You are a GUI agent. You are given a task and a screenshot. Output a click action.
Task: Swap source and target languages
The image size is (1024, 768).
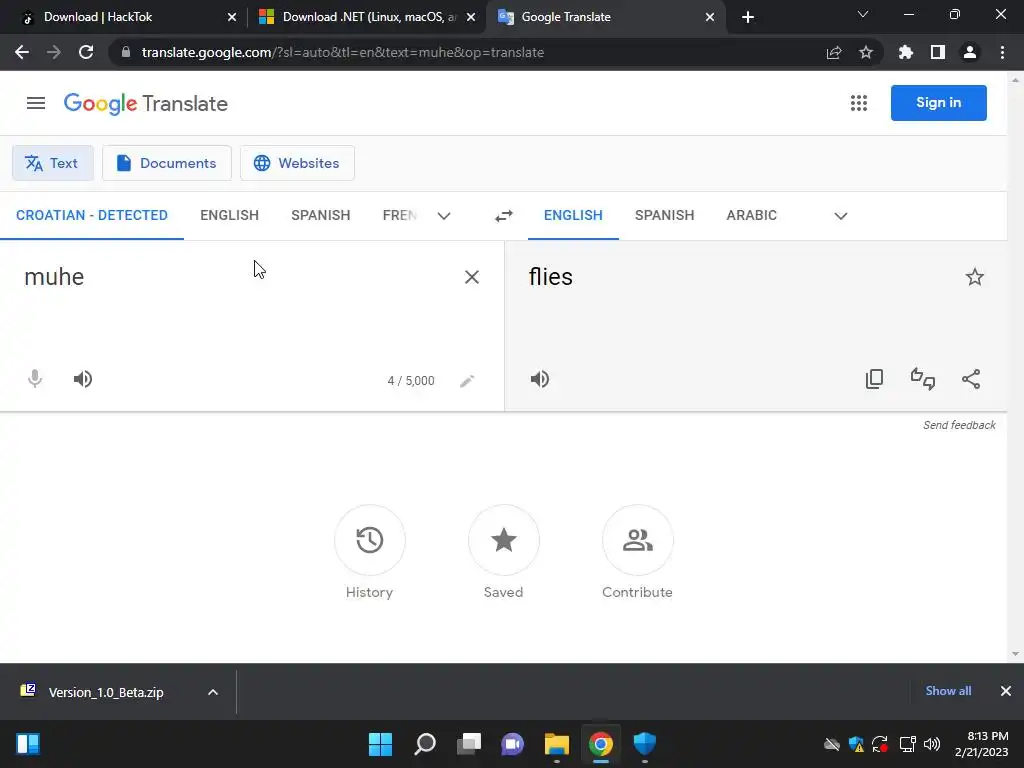pos(504,216)
